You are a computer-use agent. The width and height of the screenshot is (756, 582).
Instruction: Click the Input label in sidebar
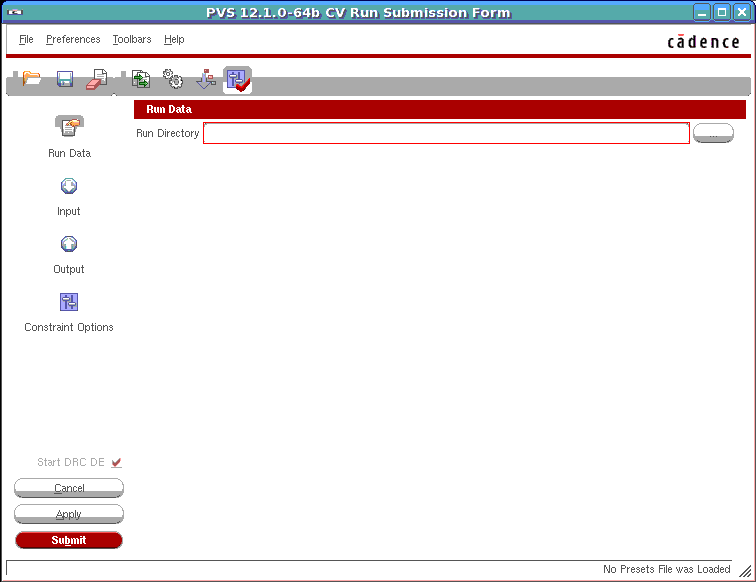[x=68, y=212]
